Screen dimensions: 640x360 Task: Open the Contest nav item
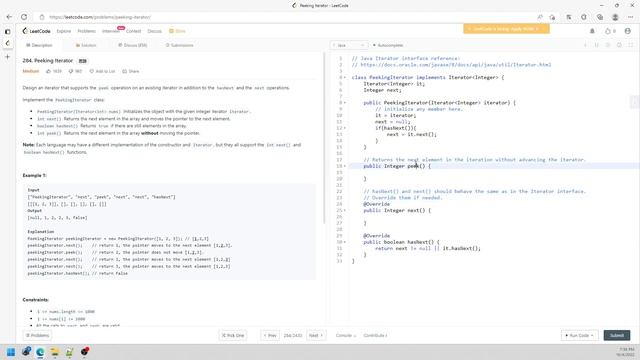tap(133, 31)
